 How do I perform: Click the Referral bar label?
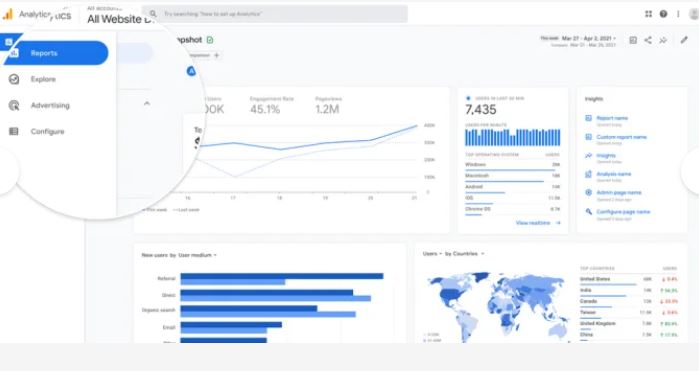click(x=166, y=278)
